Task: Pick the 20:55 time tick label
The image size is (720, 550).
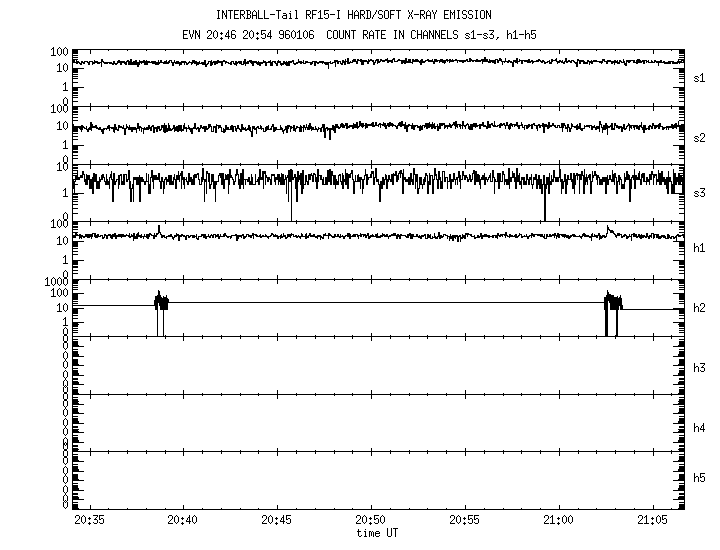Action: [x=465, y=520]
